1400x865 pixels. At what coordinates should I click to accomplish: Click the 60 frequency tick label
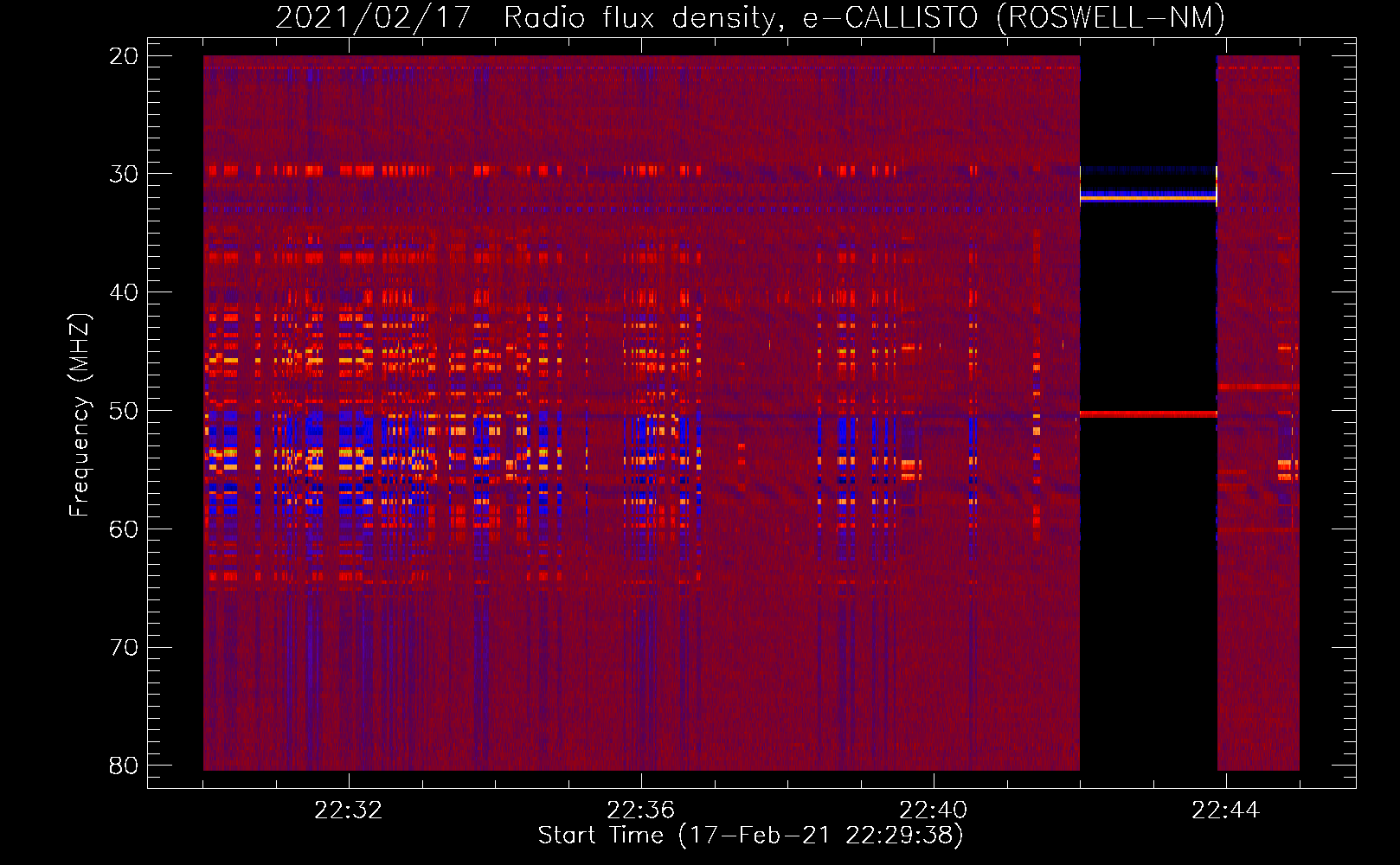(124, 529)
